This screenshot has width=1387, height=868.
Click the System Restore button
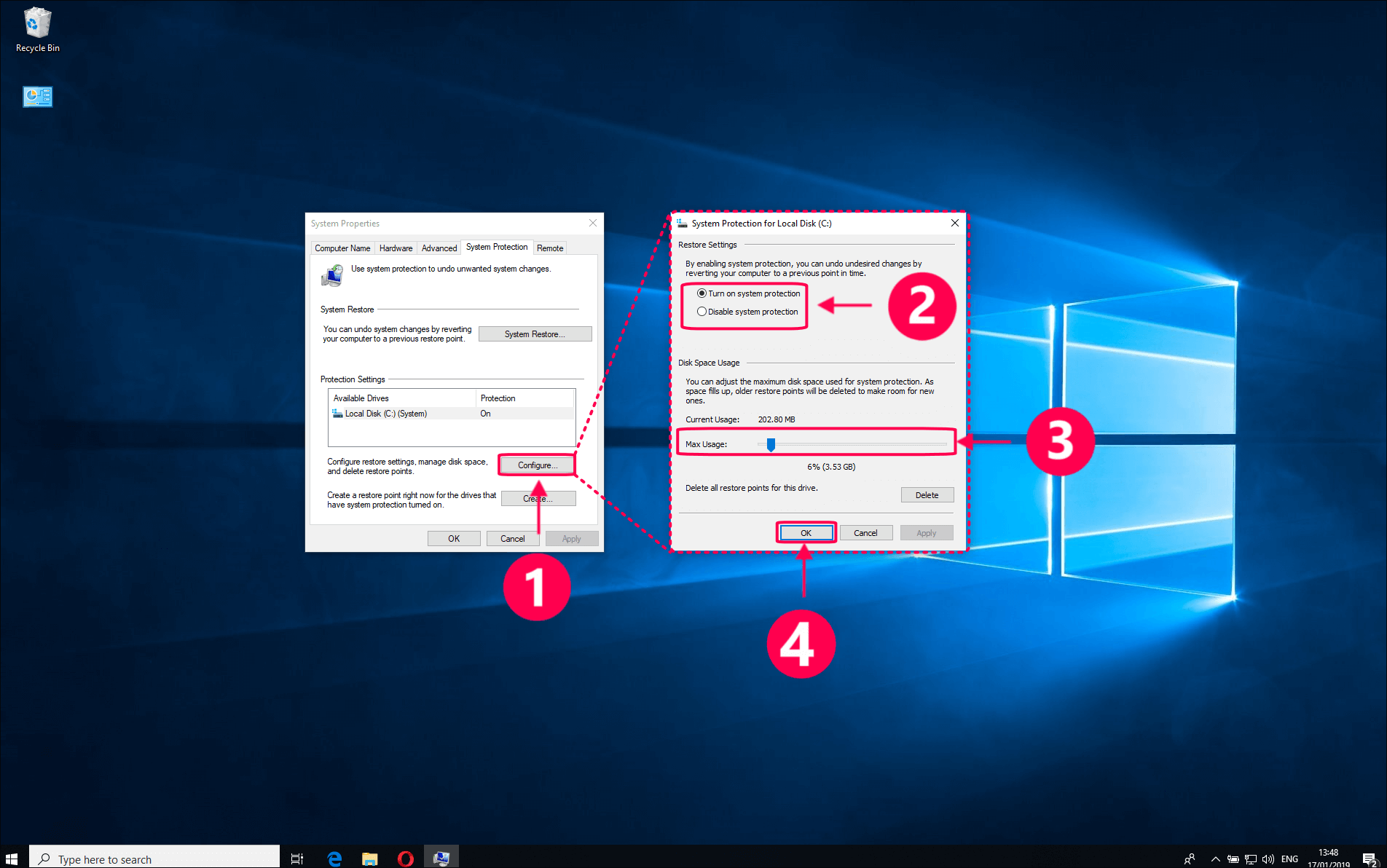tap(535, 334)
